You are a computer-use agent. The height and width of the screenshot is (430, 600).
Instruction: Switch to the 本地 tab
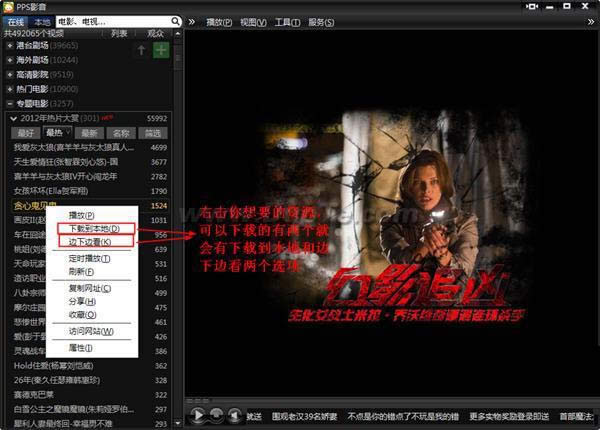click(x=42, y=22)
